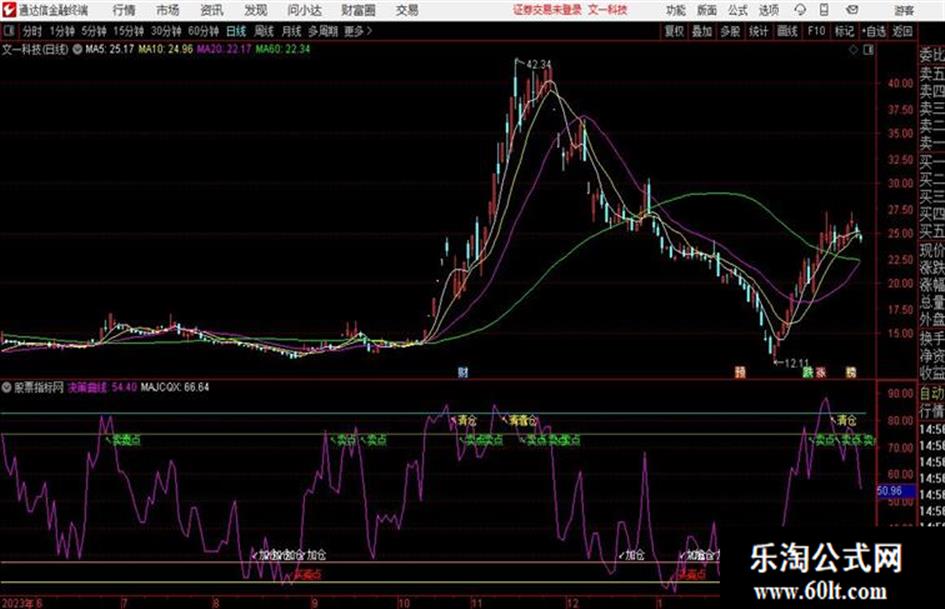Click the 通达信 red logo icon

click(9, 10)
